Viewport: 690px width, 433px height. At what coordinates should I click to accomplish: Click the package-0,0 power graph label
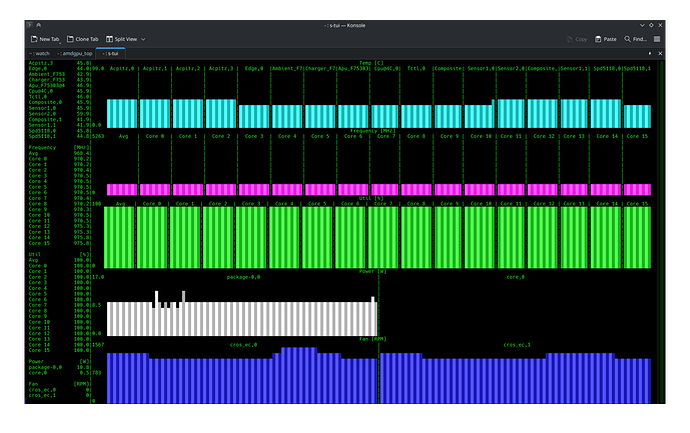click(x=243, y=277)
